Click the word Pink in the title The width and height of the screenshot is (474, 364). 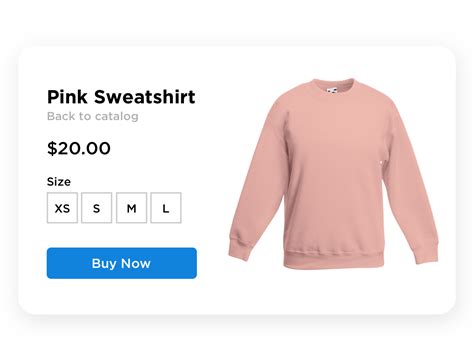coord(68,97)
